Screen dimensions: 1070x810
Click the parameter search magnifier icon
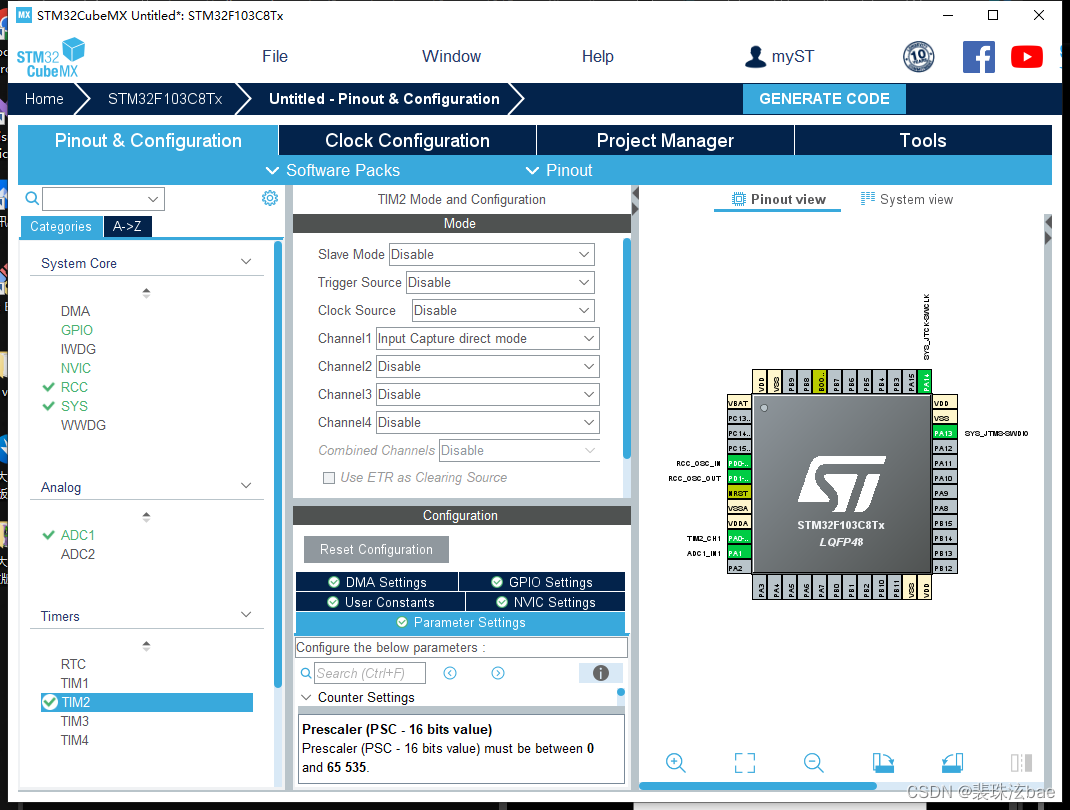pos(306,674)
